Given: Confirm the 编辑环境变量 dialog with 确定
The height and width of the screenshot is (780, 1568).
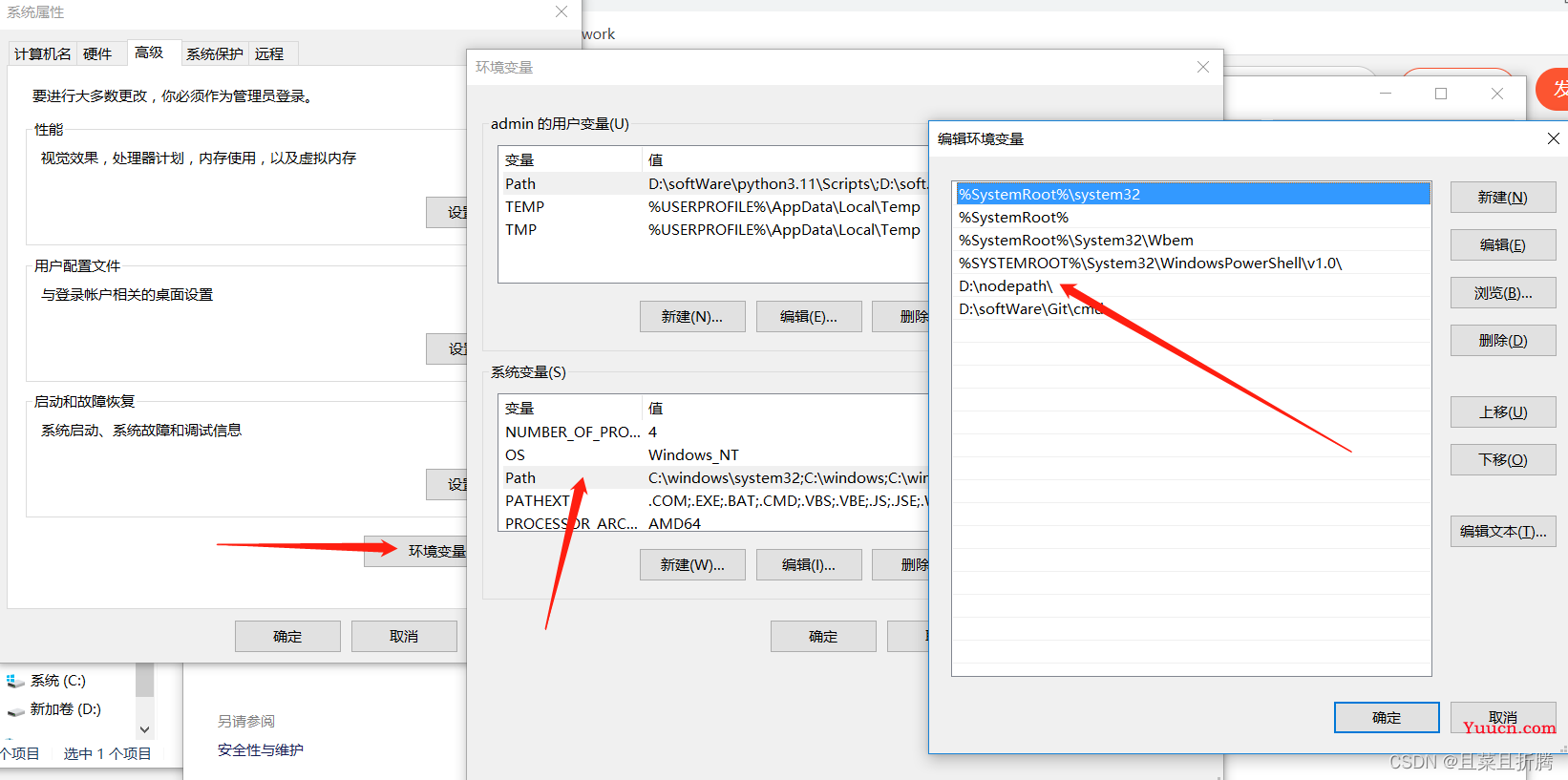Looking at the screenshot, I should [1387, 717].
